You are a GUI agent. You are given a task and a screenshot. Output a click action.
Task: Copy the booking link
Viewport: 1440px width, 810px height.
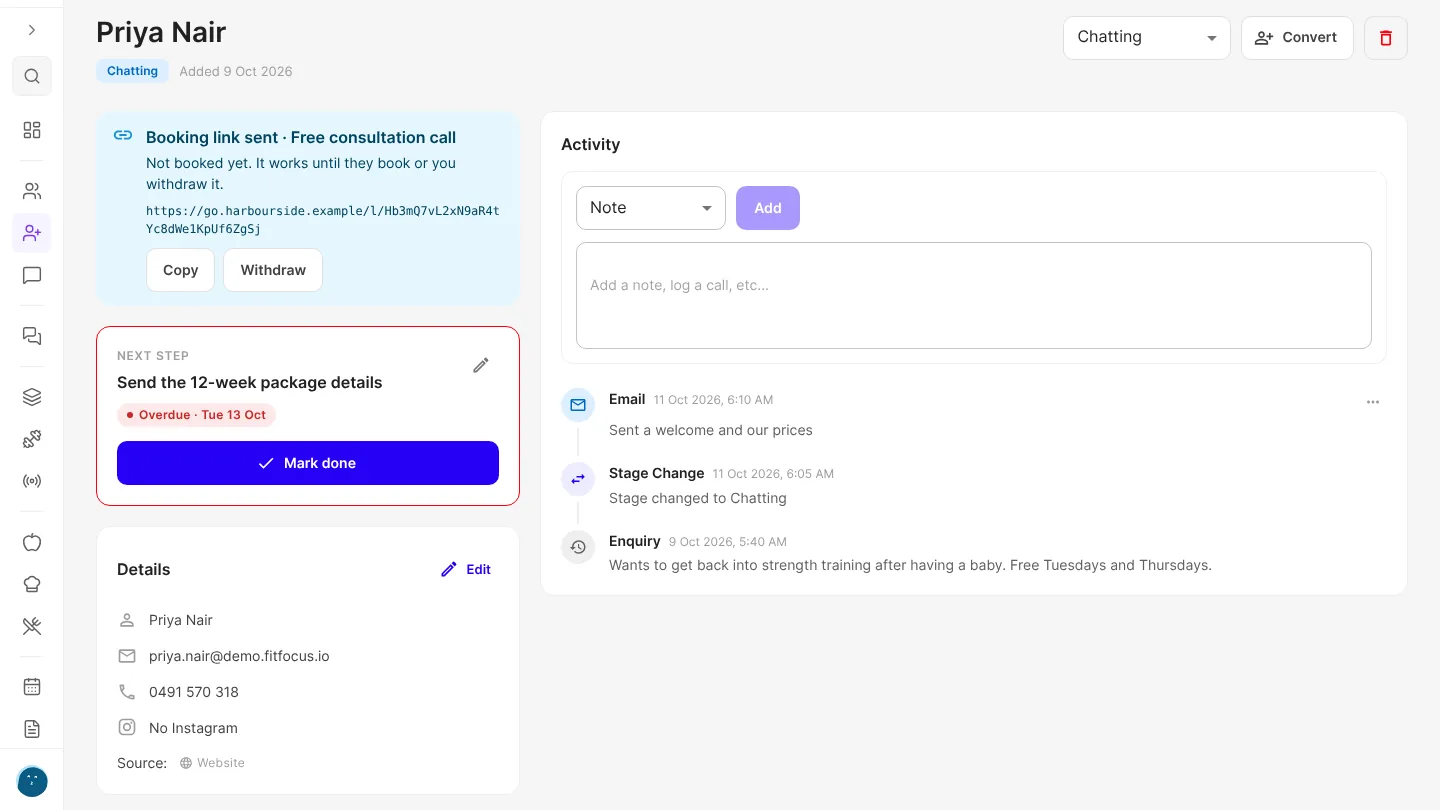(x=181, y=270)
